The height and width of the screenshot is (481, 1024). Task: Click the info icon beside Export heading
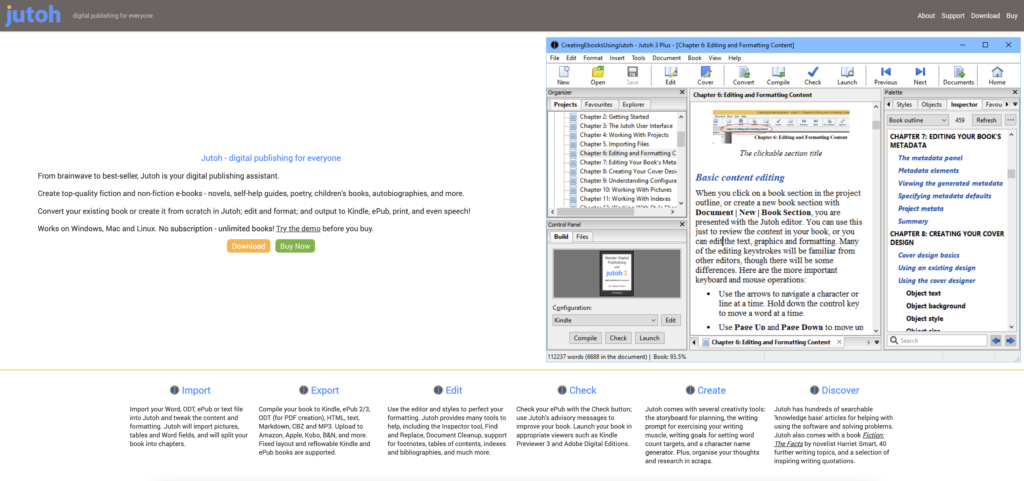(304, 390)
